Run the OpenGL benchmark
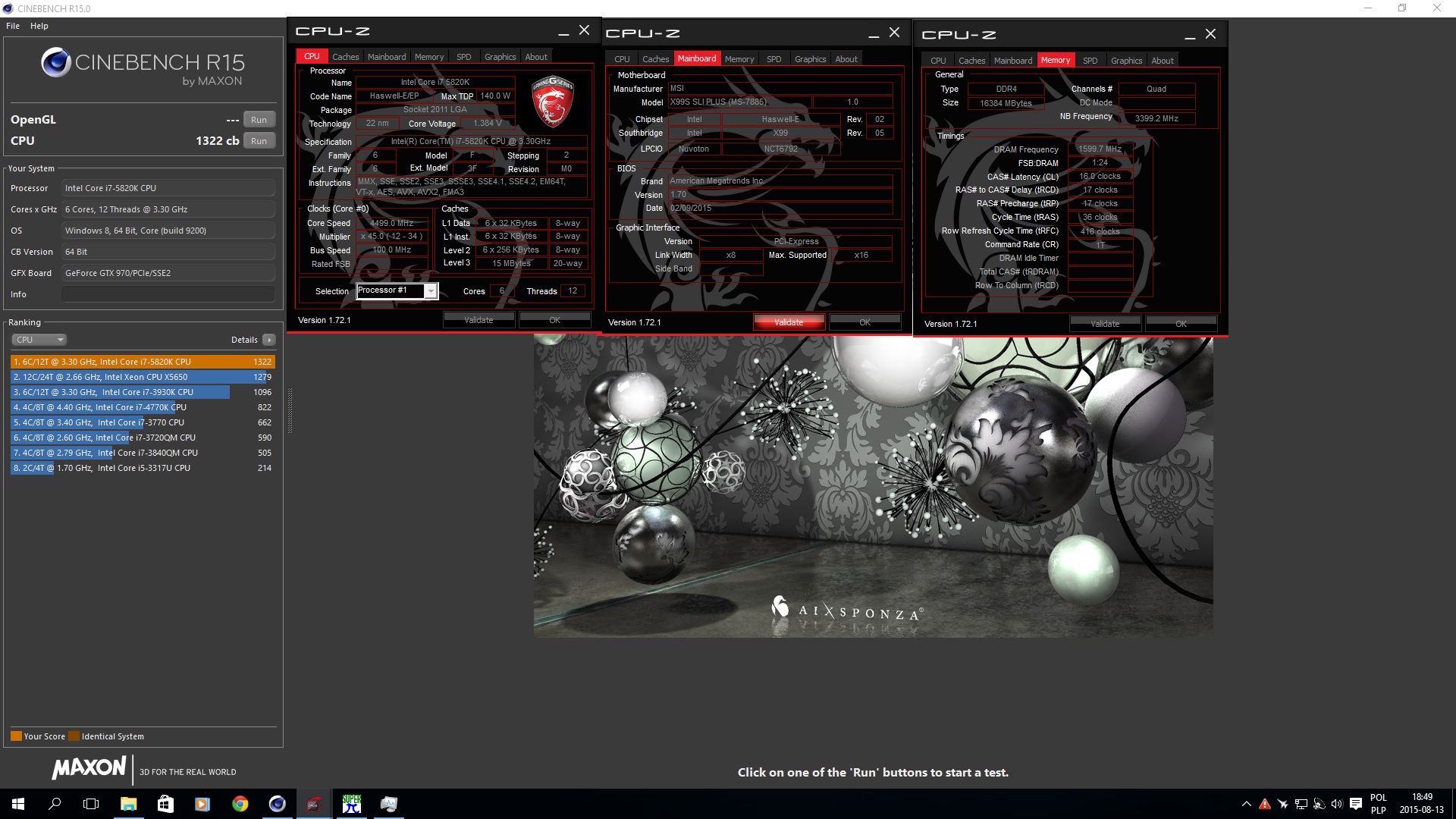 coord(259,120)
